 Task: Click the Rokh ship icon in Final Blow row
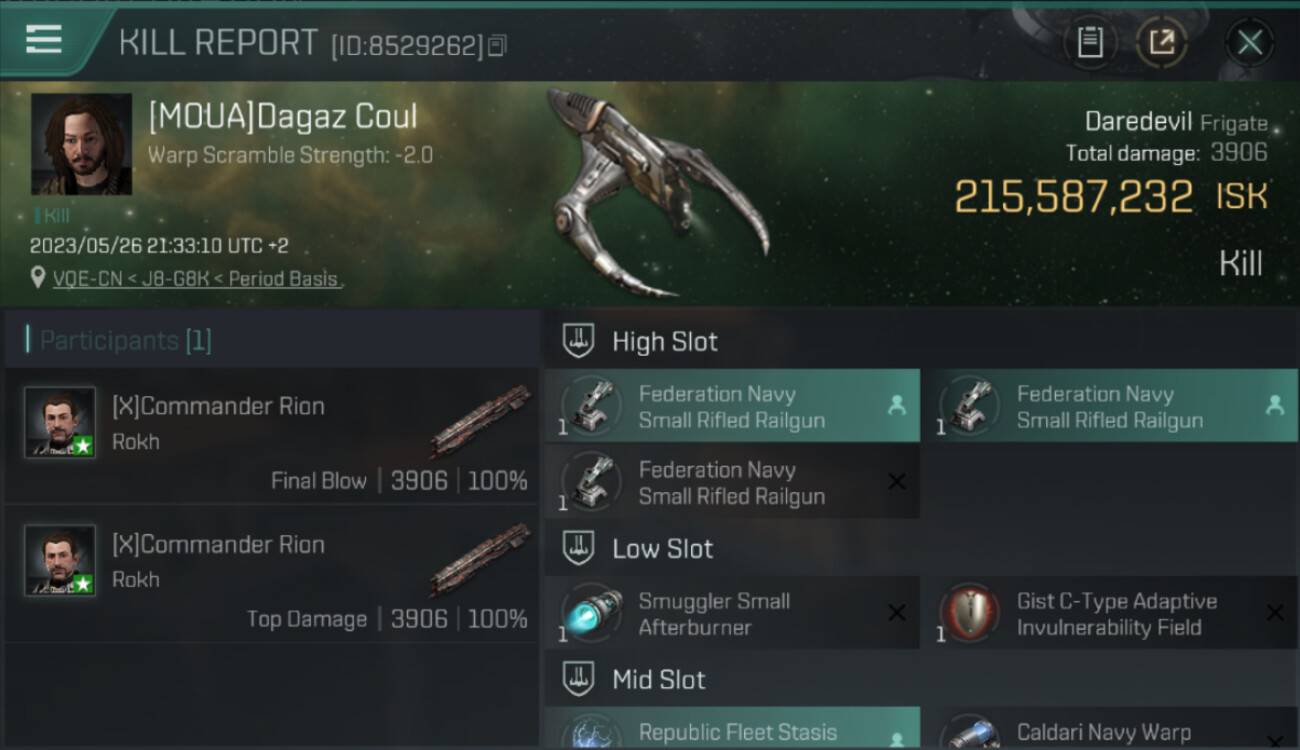[x=481, y=421]
